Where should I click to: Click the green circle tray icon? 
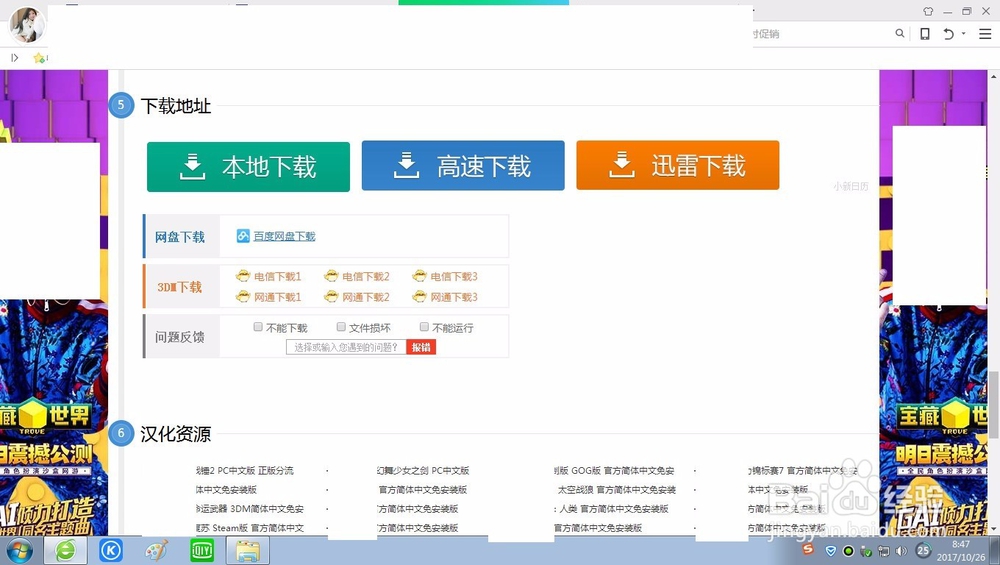tap(848, 551)
